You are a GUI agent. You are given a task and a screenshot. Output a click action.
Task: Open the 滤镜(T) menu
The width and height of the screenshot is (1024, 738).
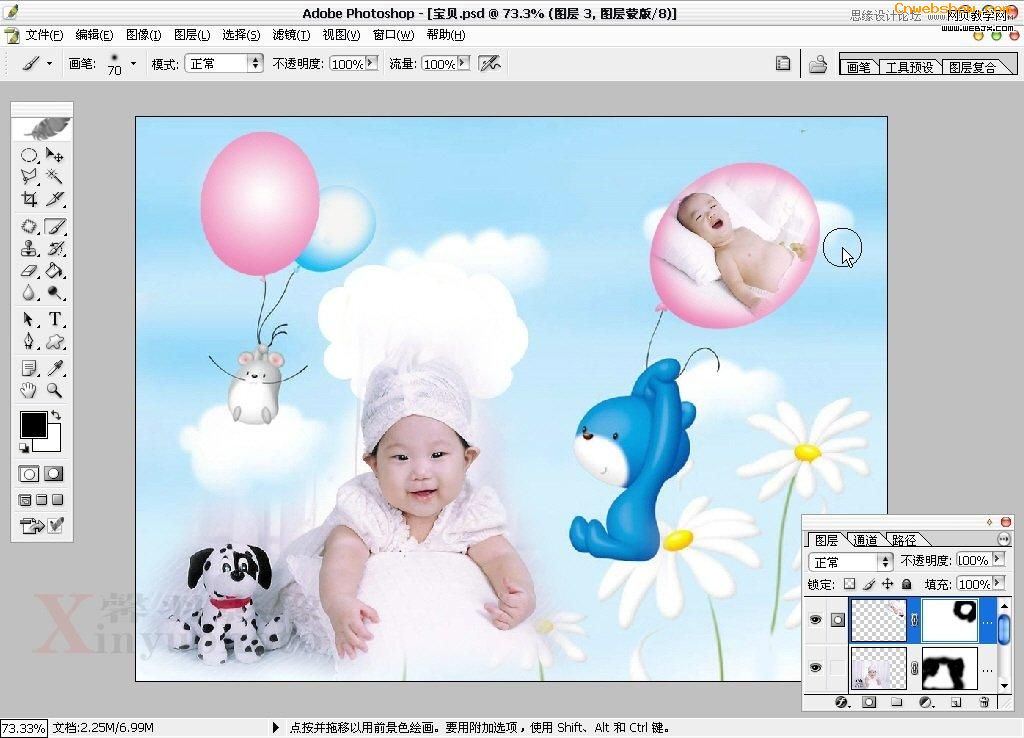coord(291,35)
